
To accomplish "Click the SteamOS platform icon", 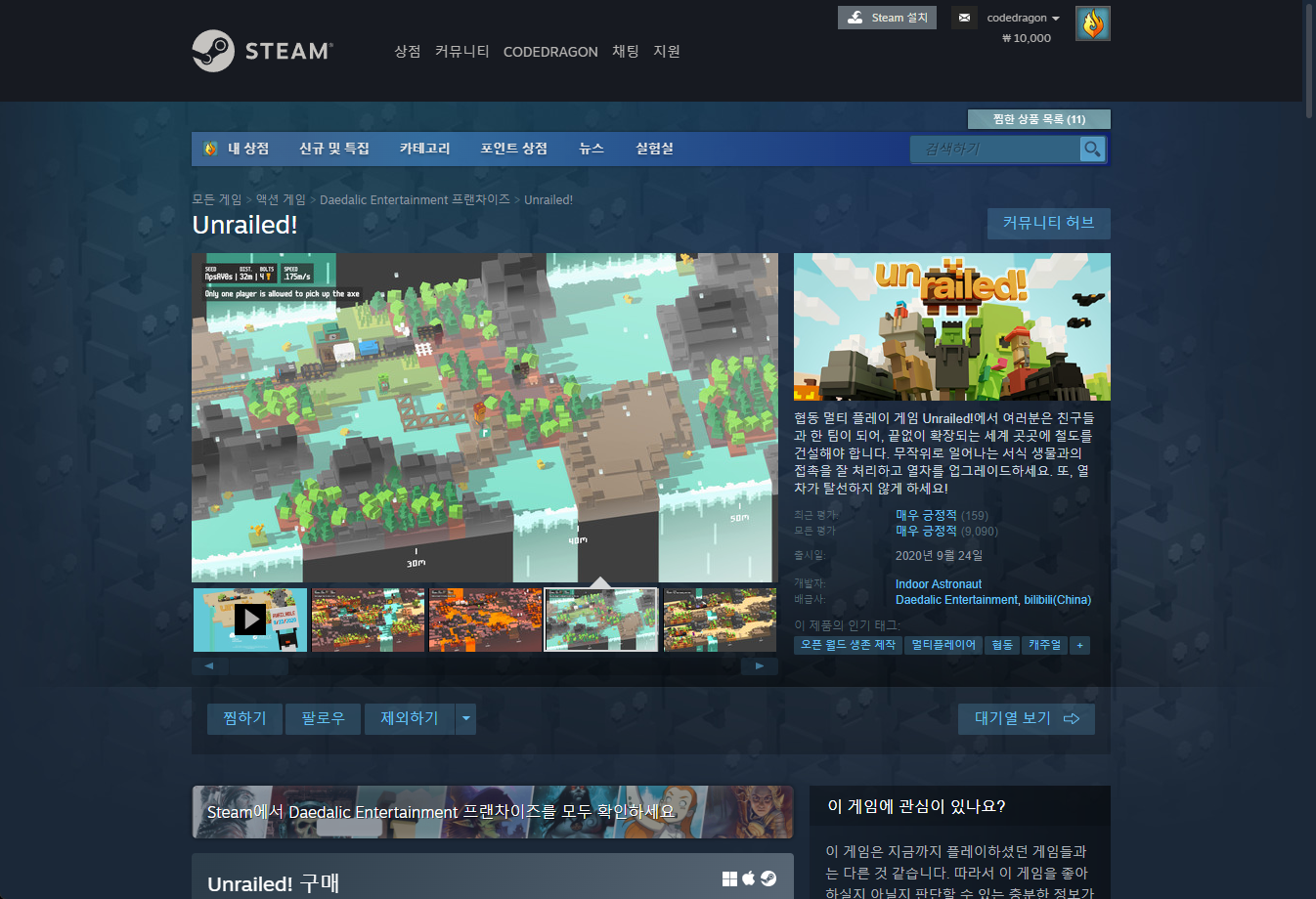I will [x=768, y=878].
